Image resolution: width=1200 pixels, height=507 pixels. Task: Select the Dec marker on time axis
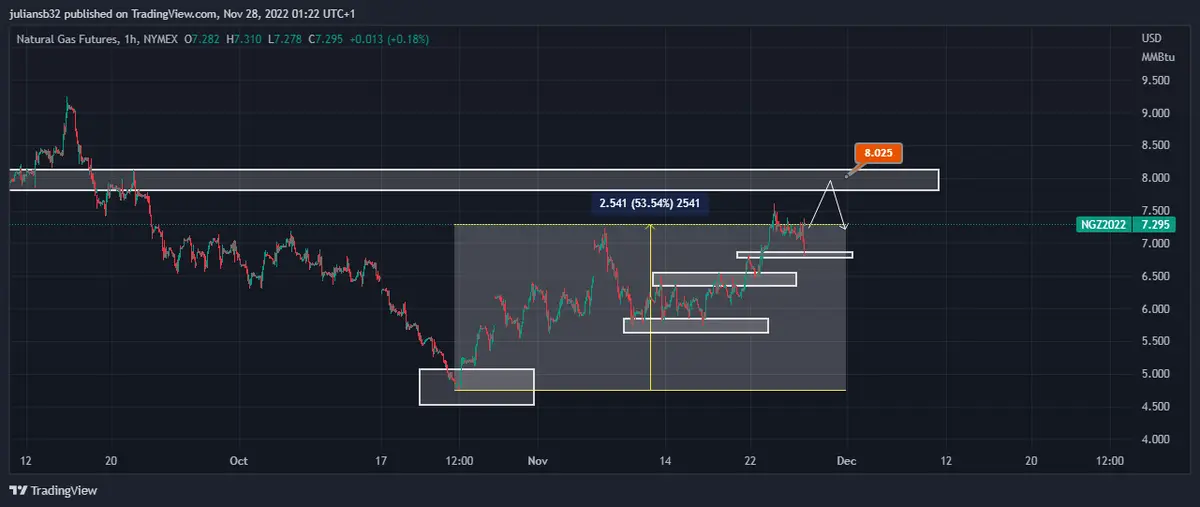point(847,461)
